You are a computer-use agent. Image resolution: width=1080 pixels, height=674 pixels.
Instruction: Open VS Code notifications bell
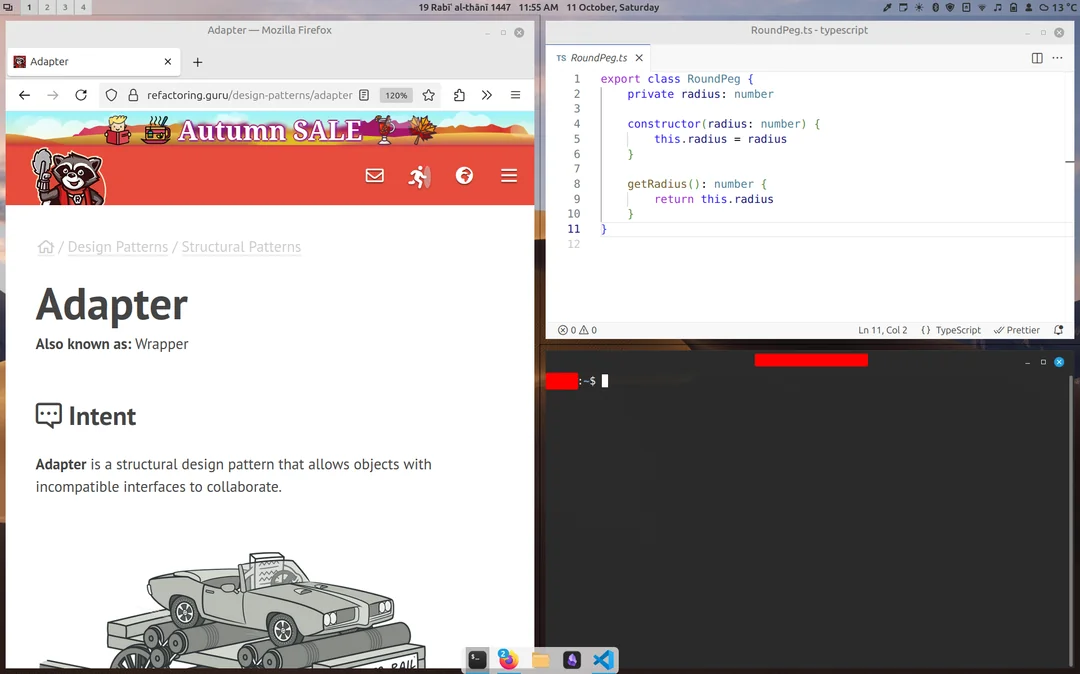pos(1059,330)
